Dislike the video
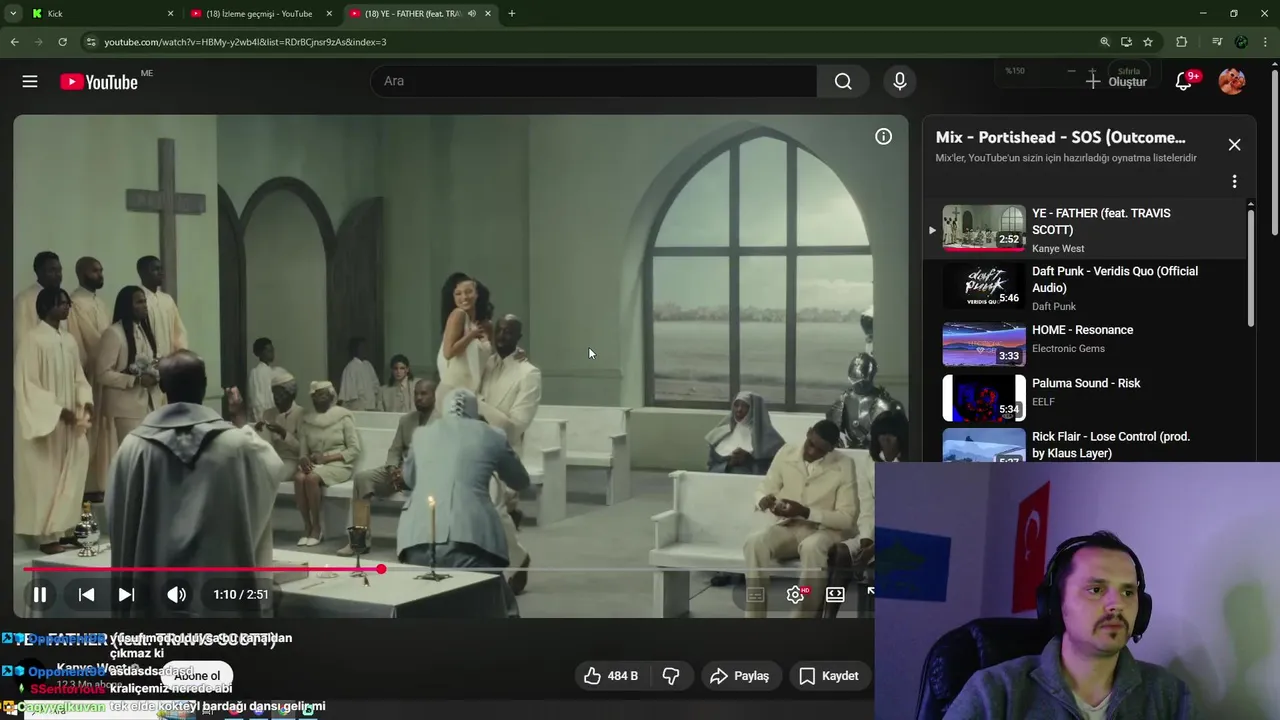1280x720 pixels. [x=671, y=676]
